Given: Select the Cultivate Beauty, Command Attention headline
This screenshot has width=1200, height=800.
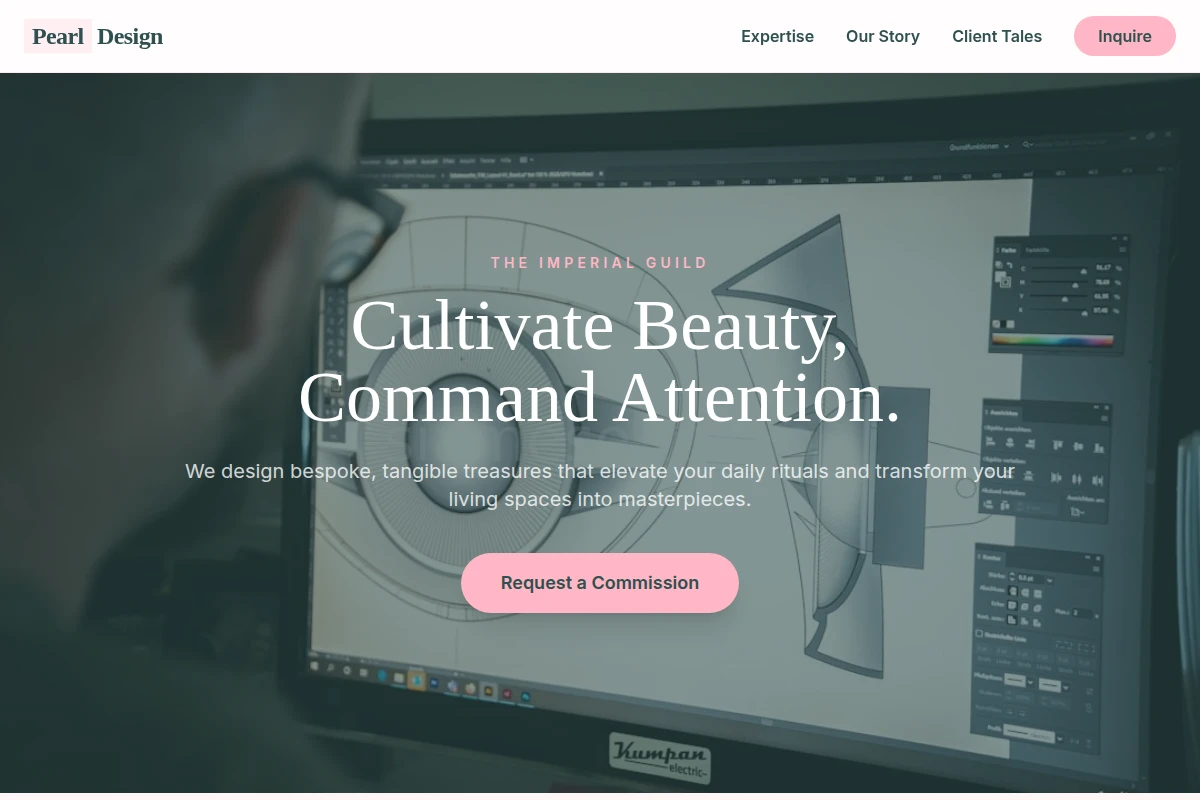Looking at the screenshot, I should point(600,361).
